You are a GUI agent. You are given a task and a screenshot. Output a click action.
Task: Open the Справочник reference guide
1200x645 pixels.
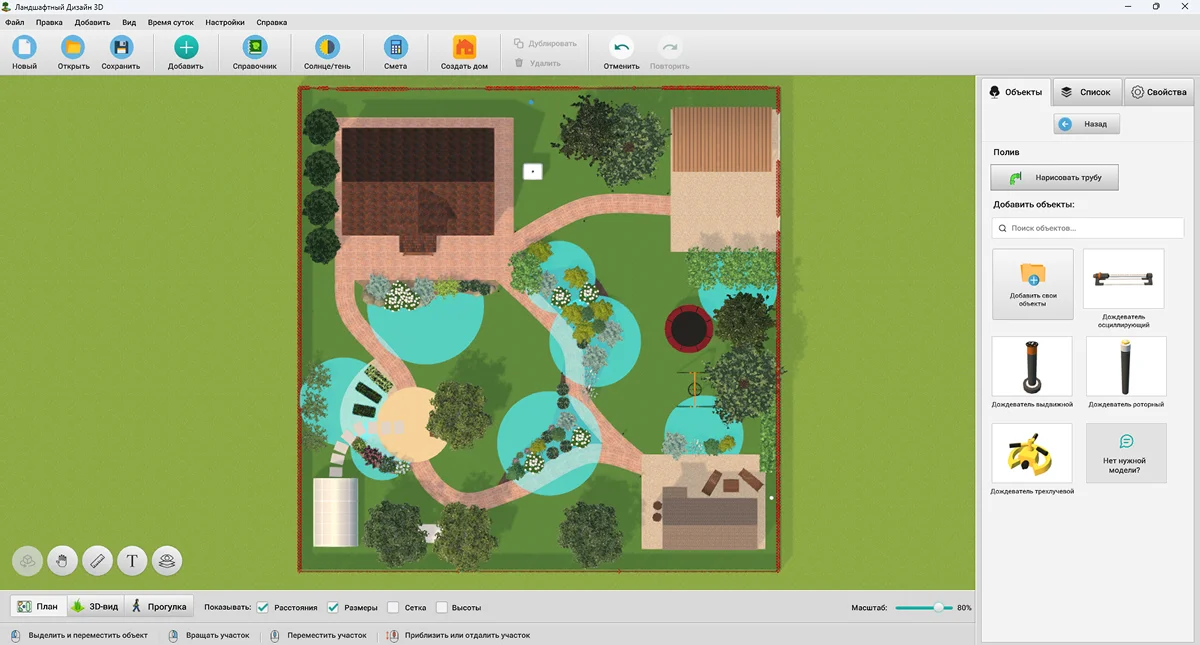[x=255, y=53]
